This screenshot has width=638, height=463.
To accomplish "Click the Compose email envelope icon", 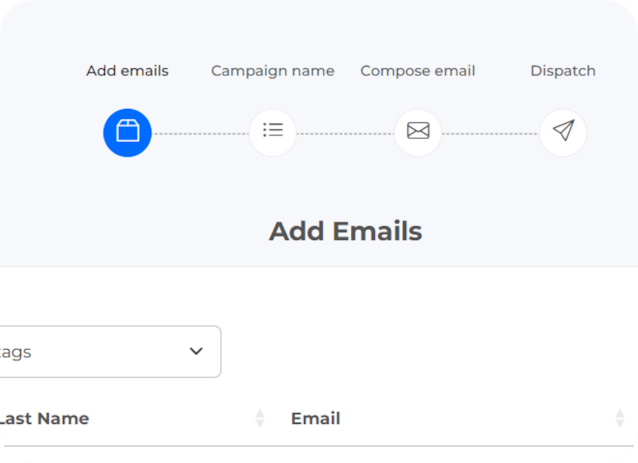I will pyautogui.click(x=418, y=132).
